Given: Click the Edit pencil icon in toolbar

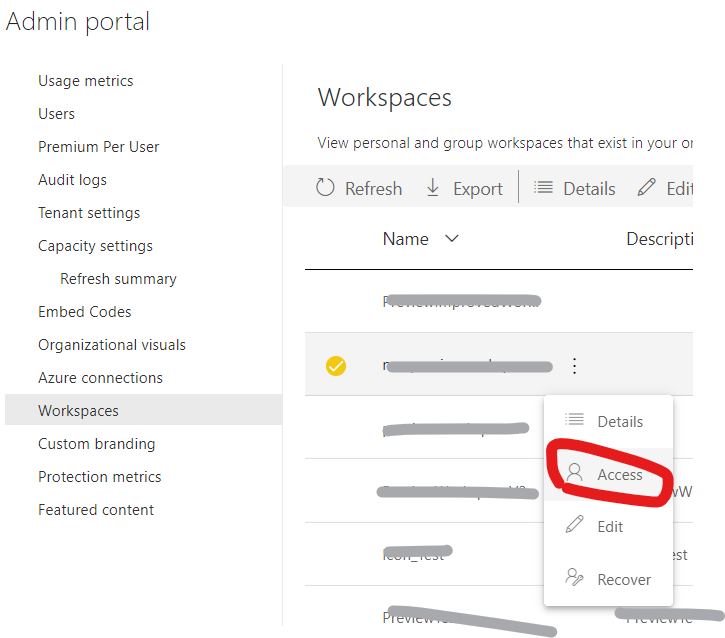Looking at the screenshot, I should click(x=646, y=187).
